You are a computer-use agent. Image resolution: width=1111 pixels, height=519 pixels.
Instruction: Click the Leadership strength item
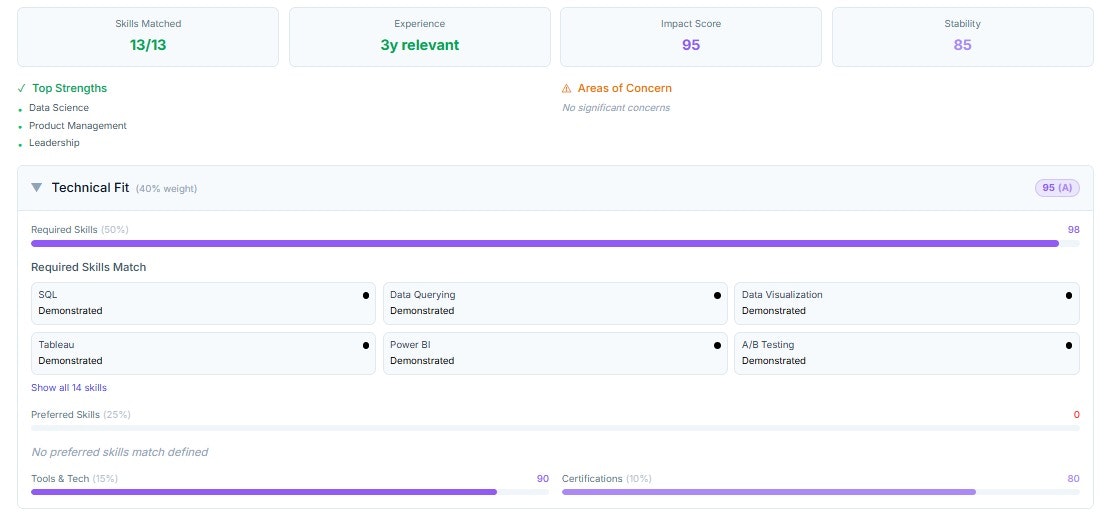54,143
